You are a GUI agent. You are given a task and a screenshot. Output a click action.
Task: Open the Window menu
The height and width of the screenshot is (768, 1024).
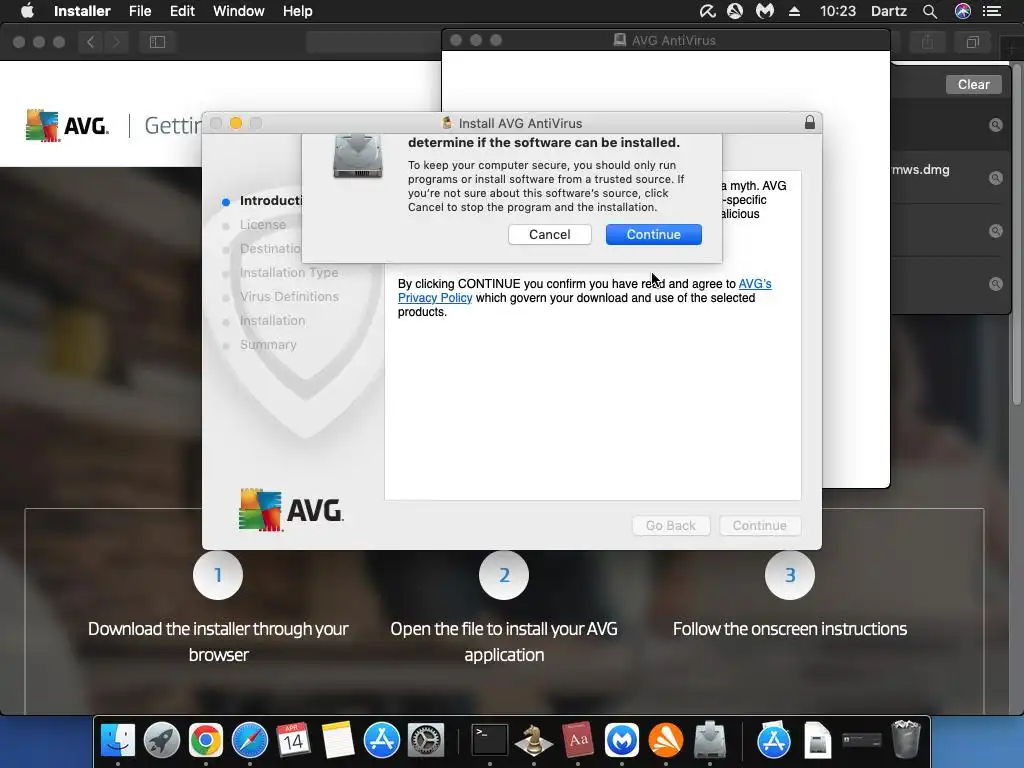(x=238, y=11)
